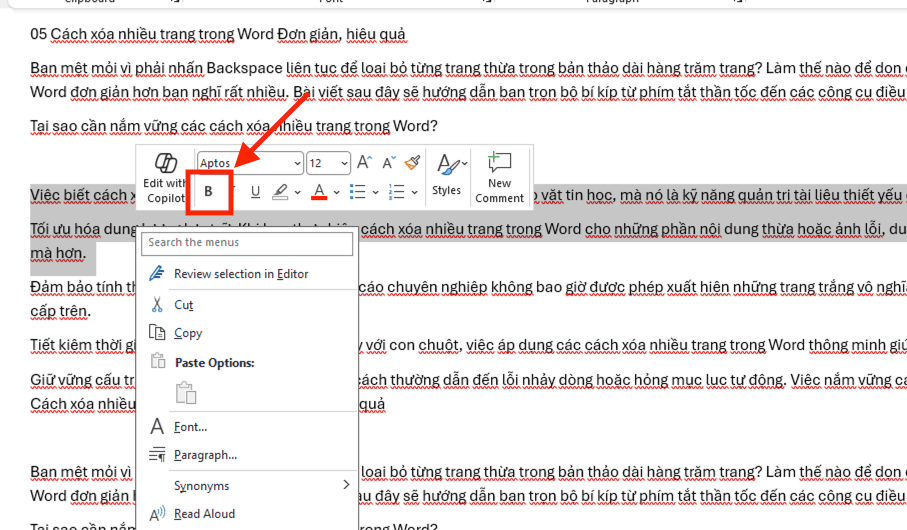Click the text "cấp trên."

tap(61, 311)
